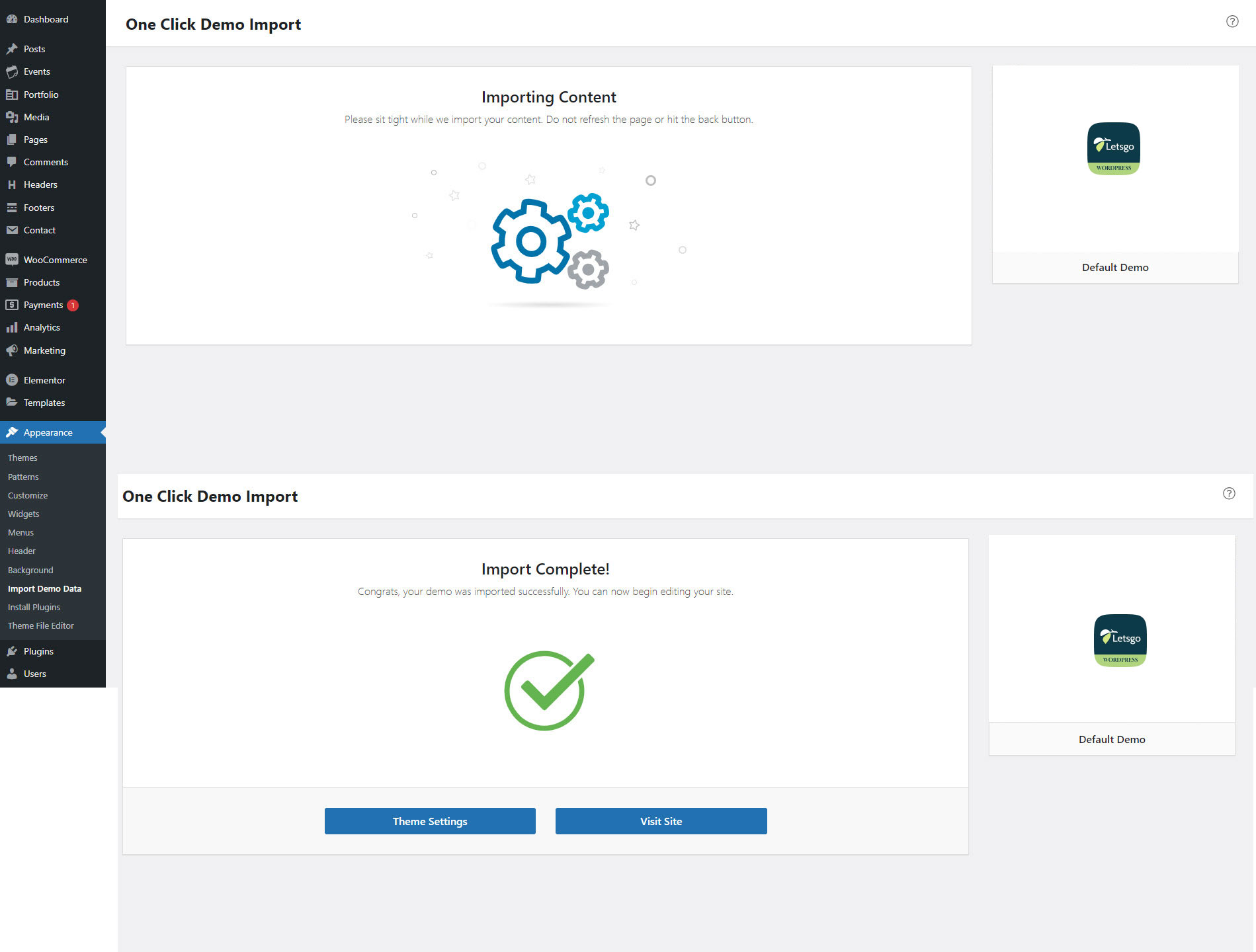The width and height of the screenshot is (1256, 952).
Task: Click the Dashboard gauge icon in sidebar
Action: [12, 19]
